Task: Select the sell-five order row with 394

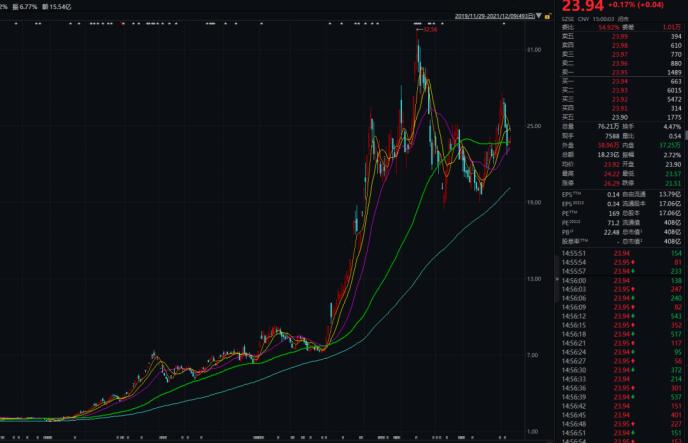Action: 621,36
